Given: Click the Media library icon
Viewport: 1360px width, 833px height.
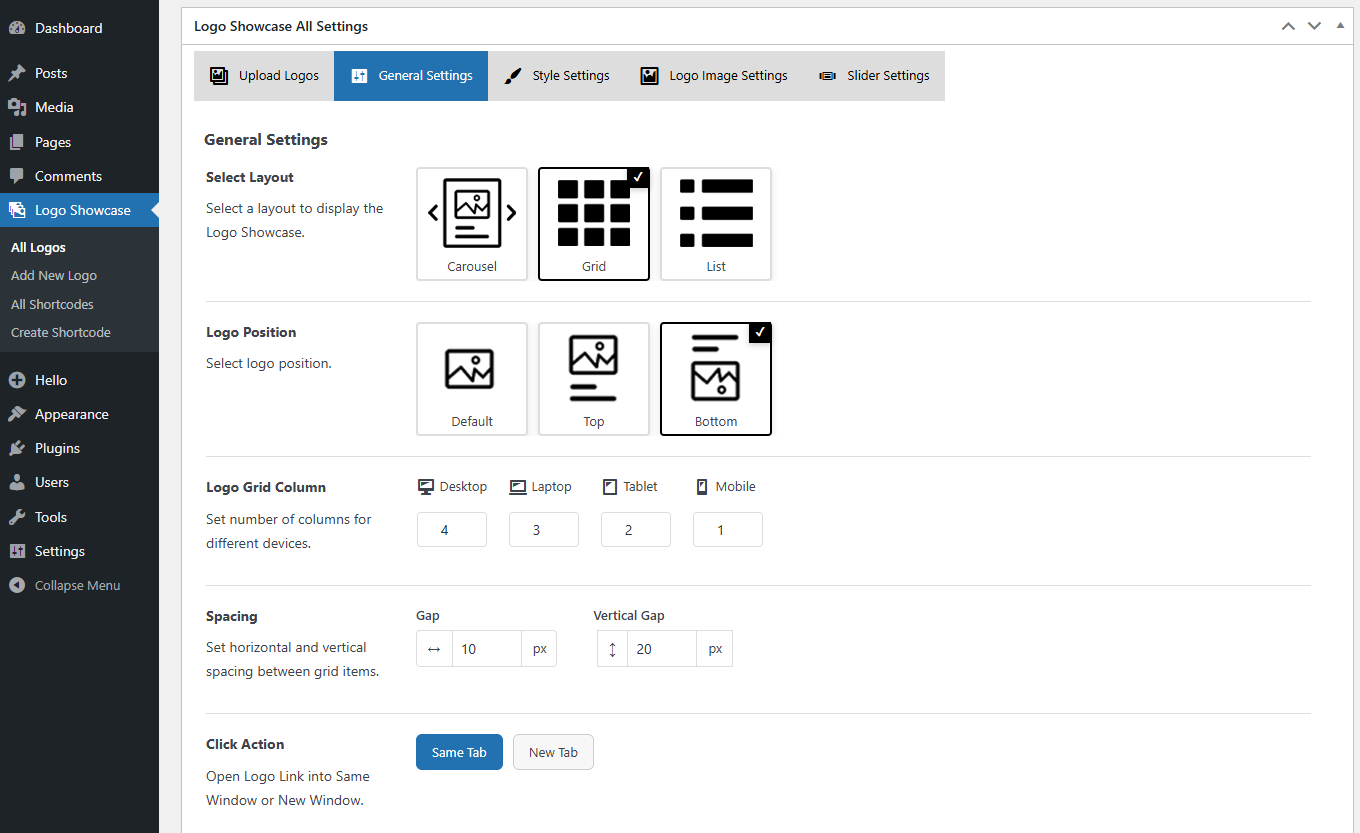Looking at the screenshot, I should click(x=17, y=107).
